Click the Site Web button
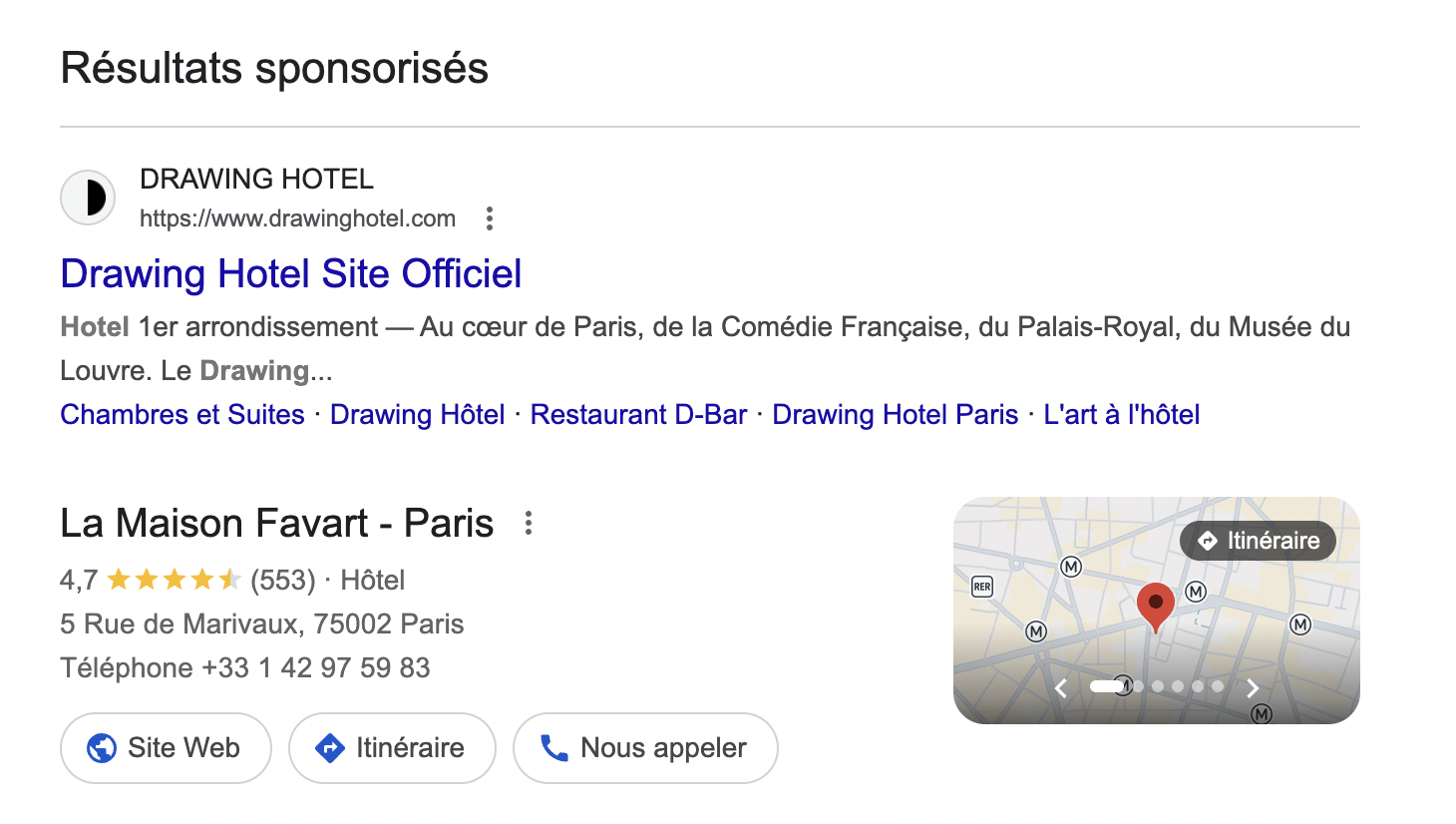 point(166,748)
